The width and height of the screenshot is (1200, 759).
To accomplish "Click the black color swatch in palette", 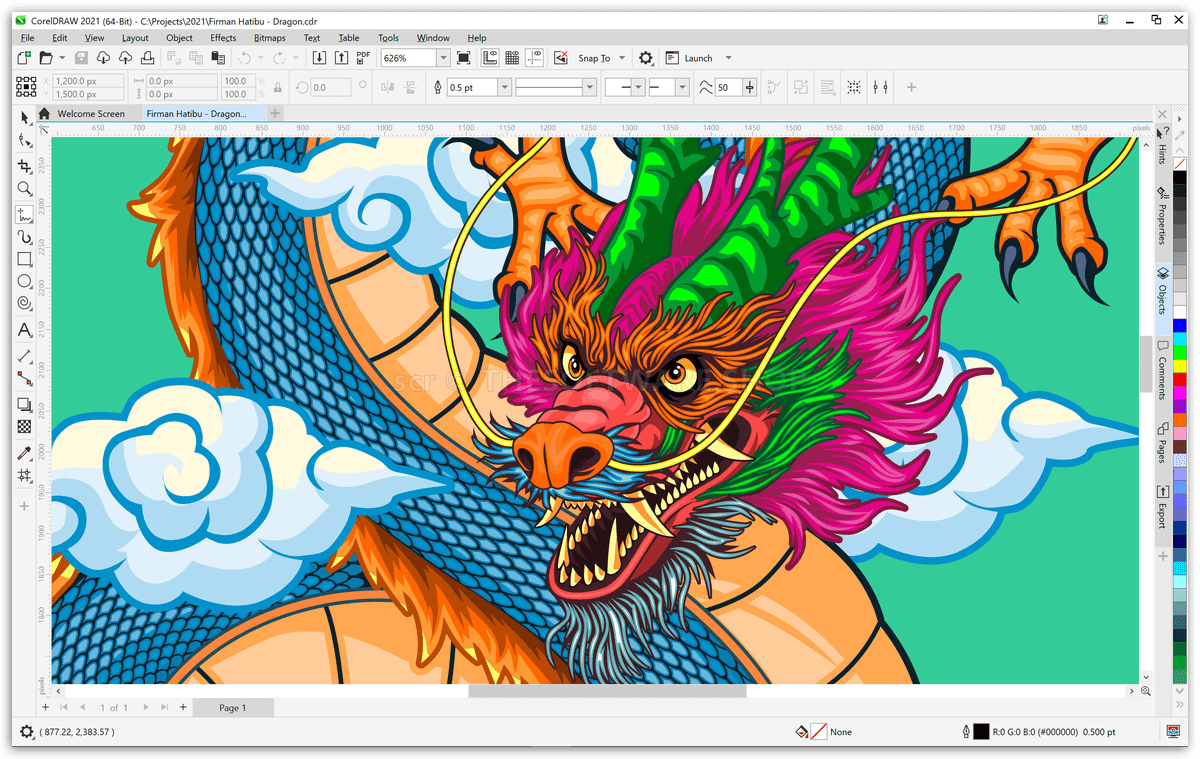I will coord(1180,177).
